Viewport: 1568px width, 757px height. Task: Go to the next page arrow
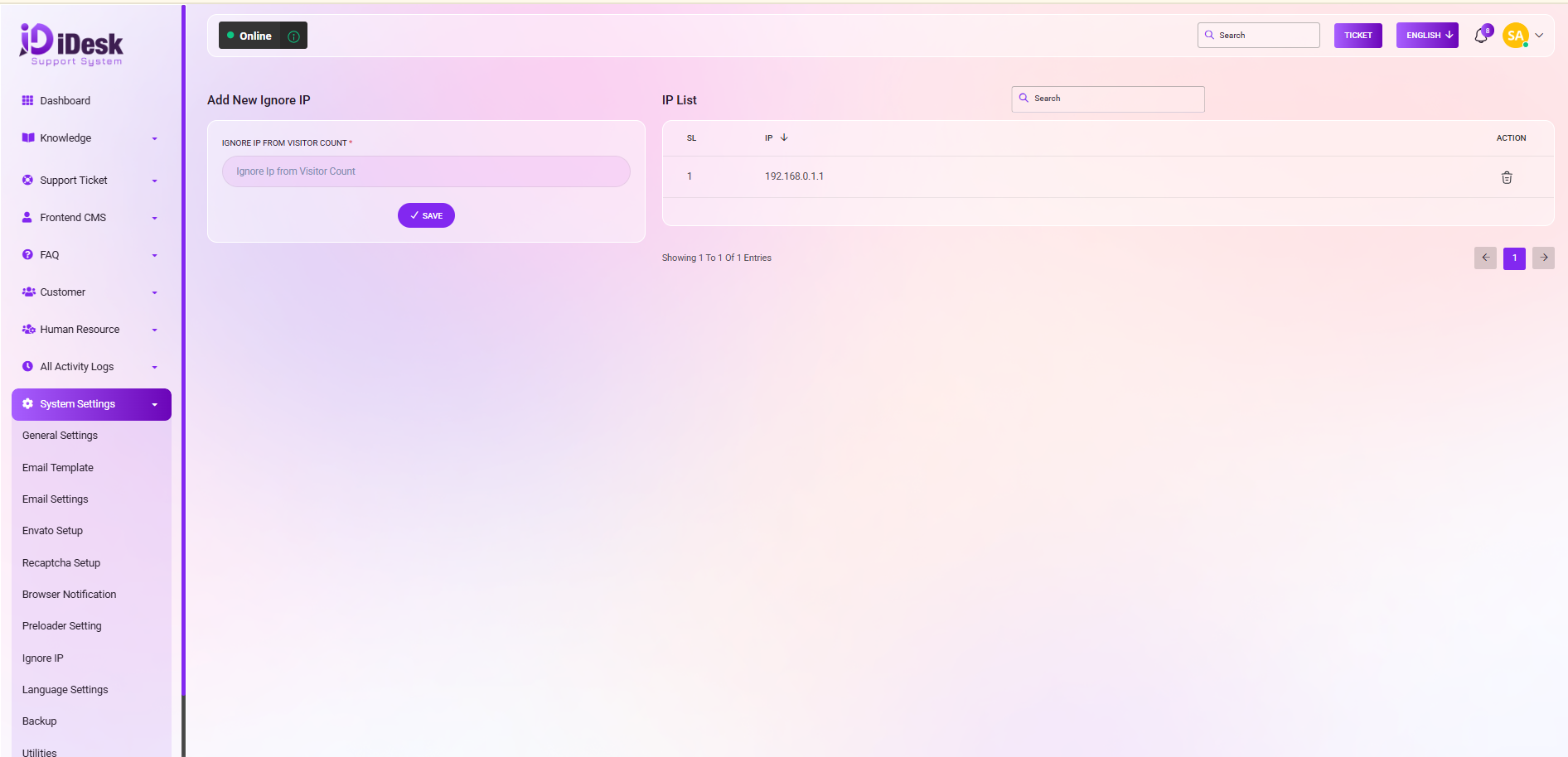(1543, 258)
